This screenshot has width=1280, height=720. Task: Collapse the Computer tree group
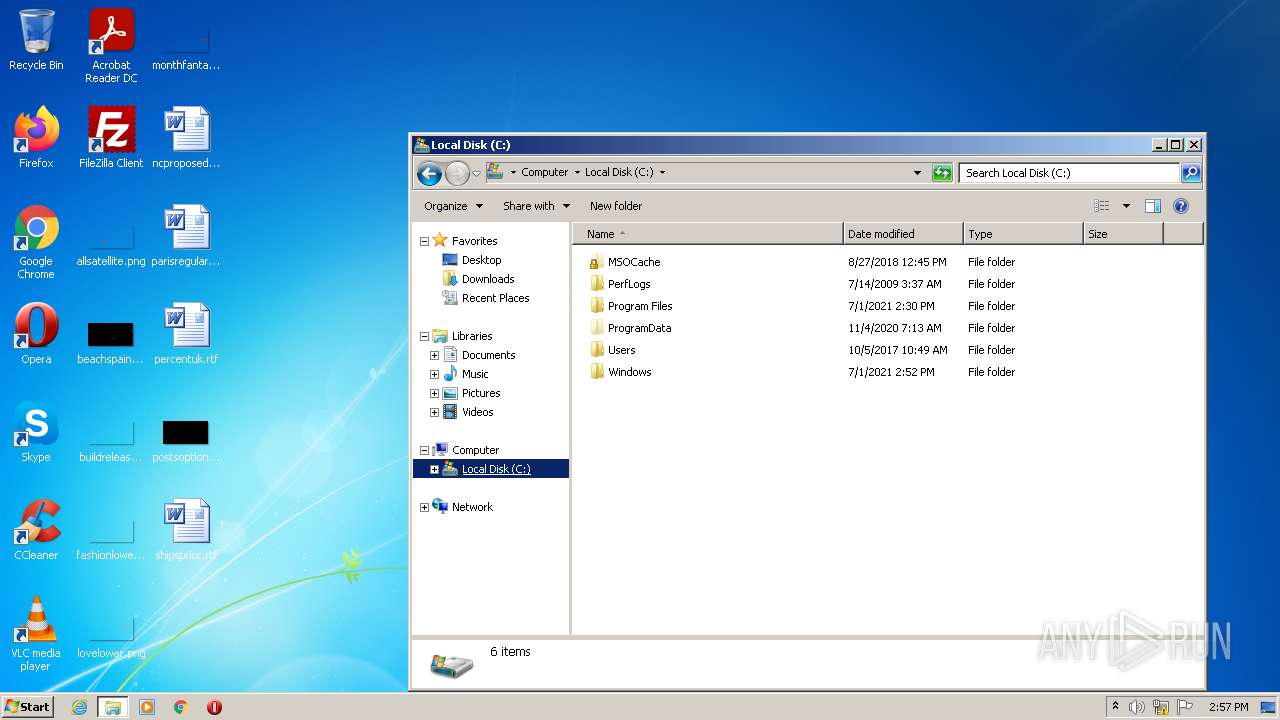click(x=424, y=450)
